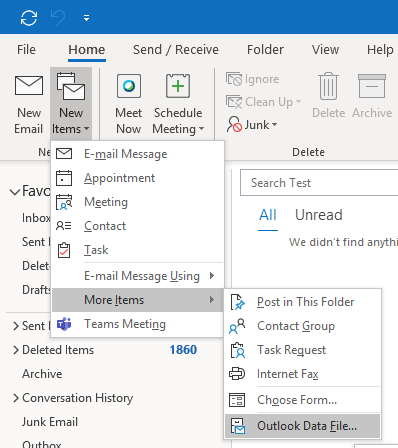Expand the Deleted Items folder

[15, 350]
